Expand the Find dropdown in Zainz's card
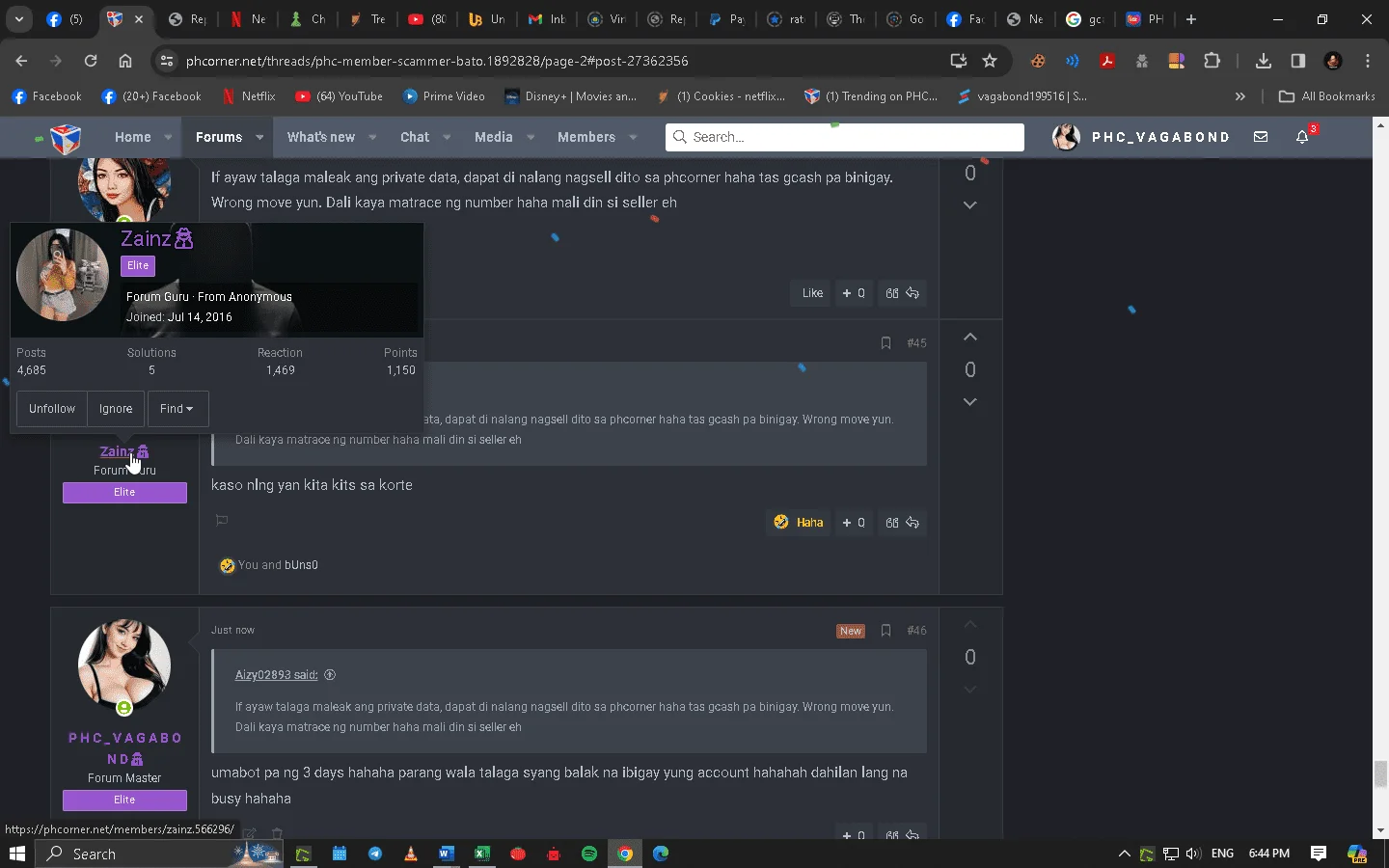 [x=177, y=409]
